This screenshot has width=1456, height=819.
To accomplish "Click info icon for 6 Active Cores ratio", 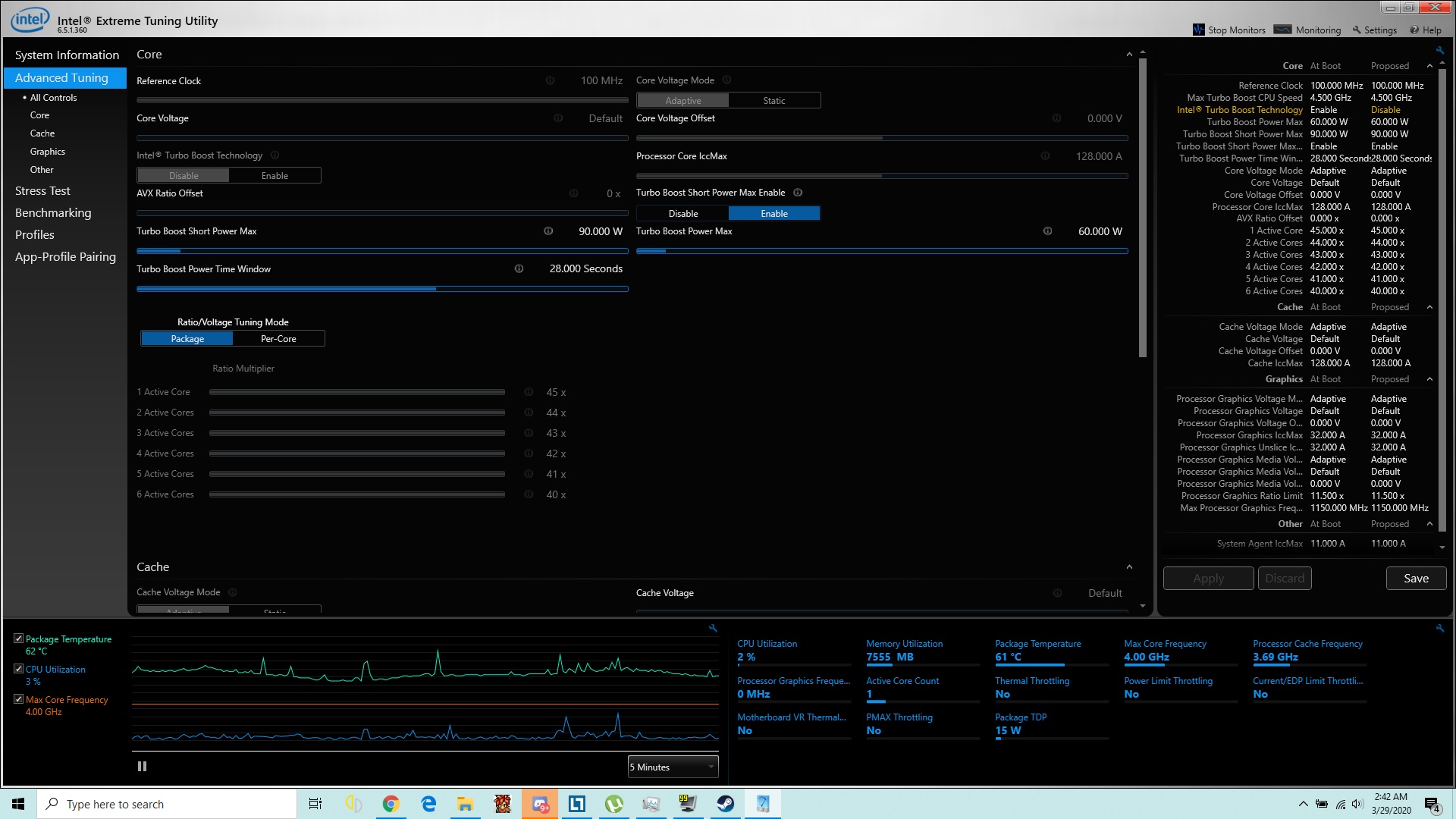I will point(529,494).
